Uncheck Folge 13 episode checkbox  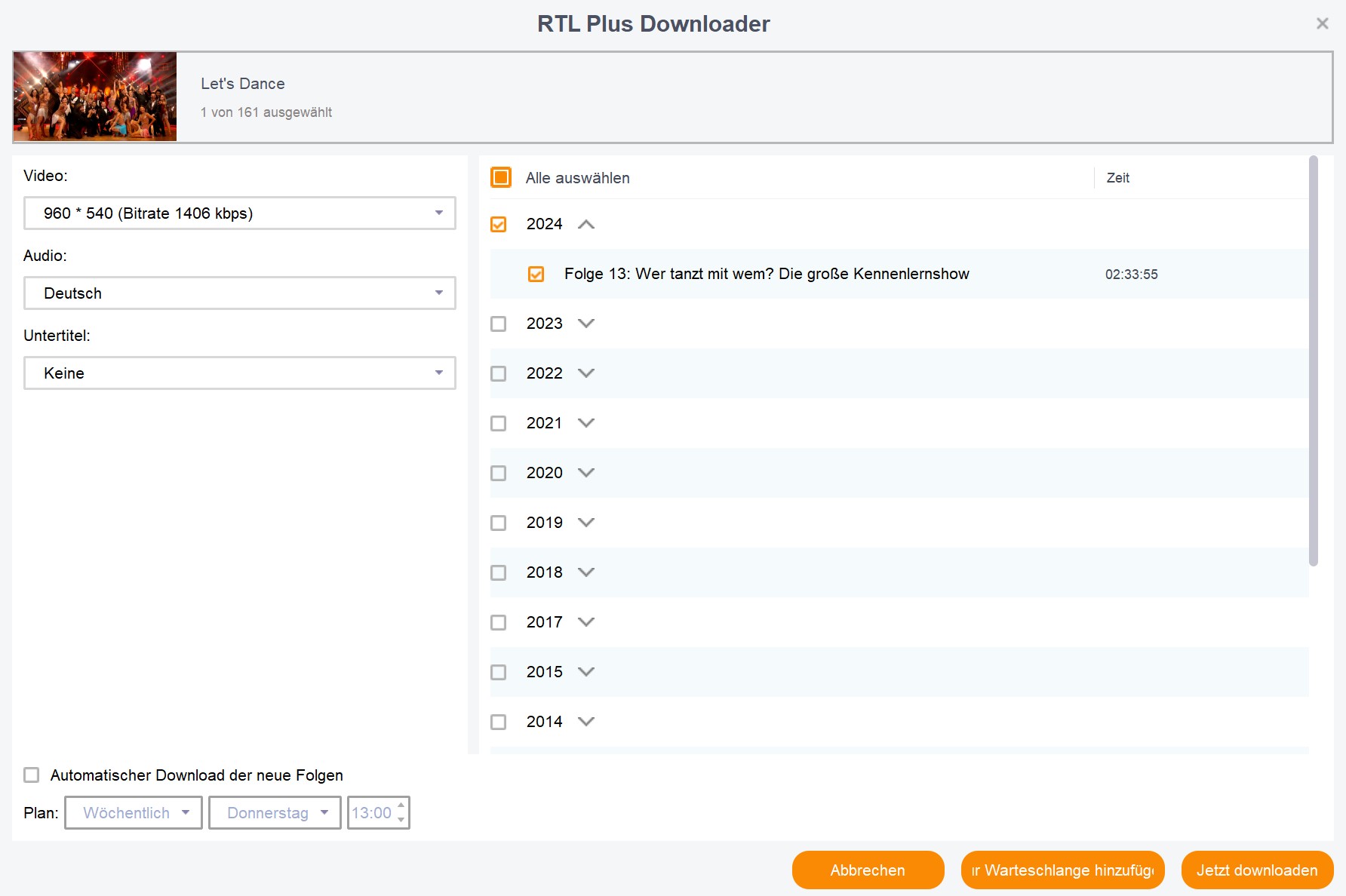[536, 274]
